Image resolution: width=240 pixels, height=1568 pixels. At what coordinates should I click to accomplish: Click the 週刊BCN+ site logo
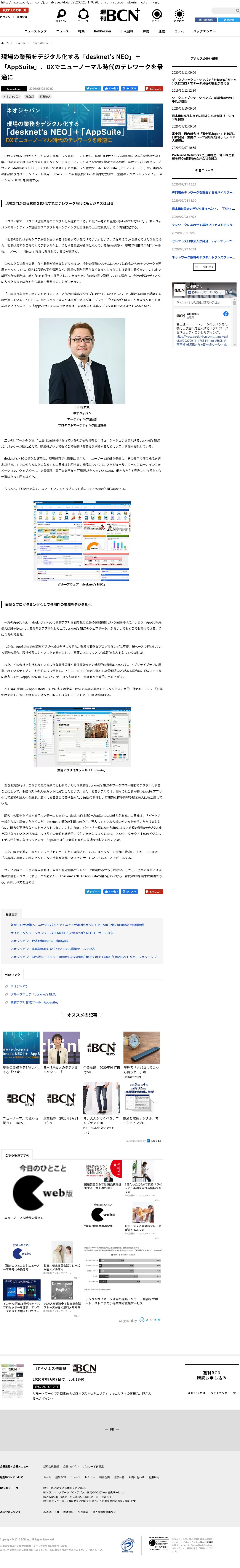[120, 15]
